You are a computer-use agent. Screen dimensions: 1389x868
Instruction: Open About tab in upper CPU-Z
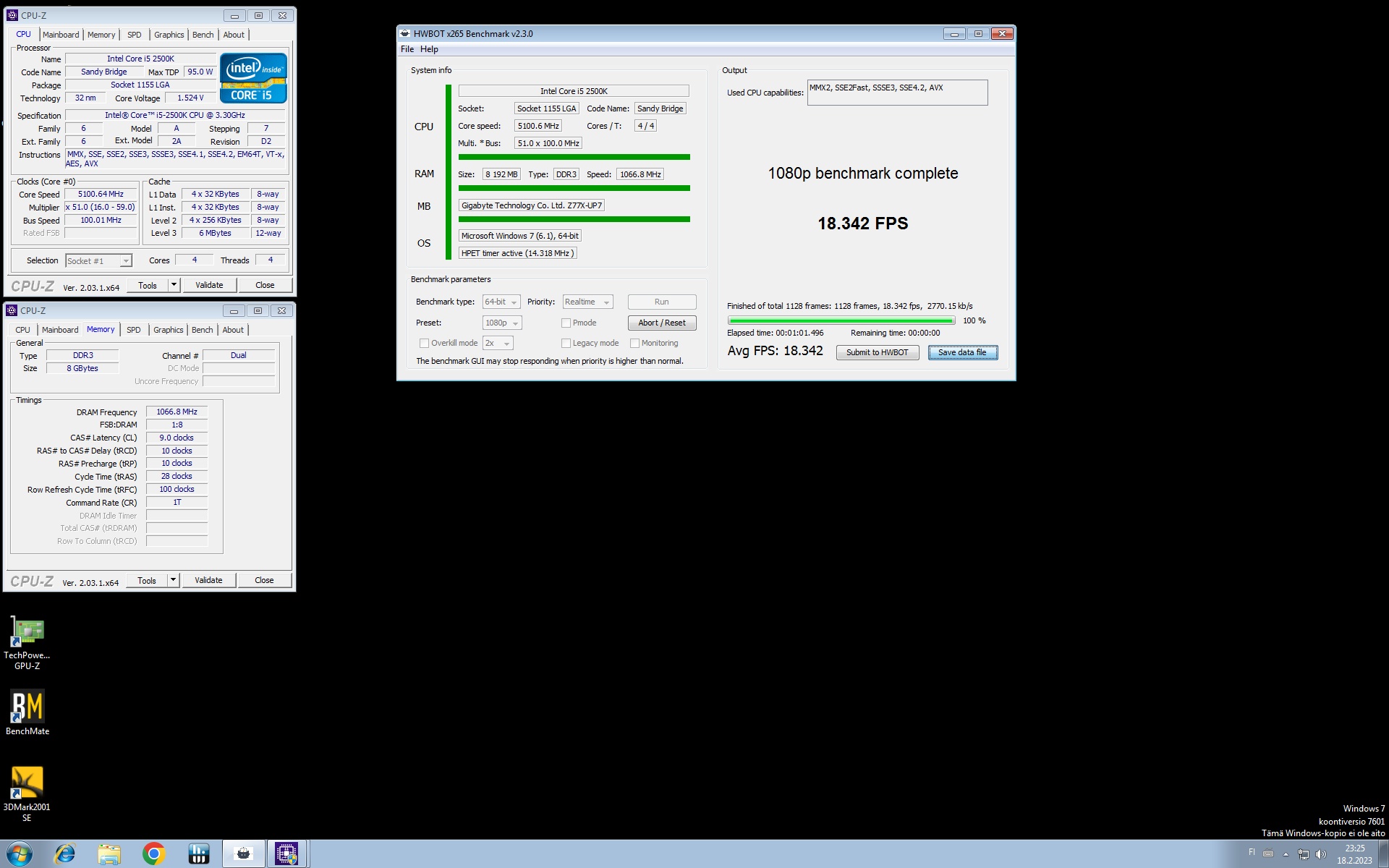point(234,35)
